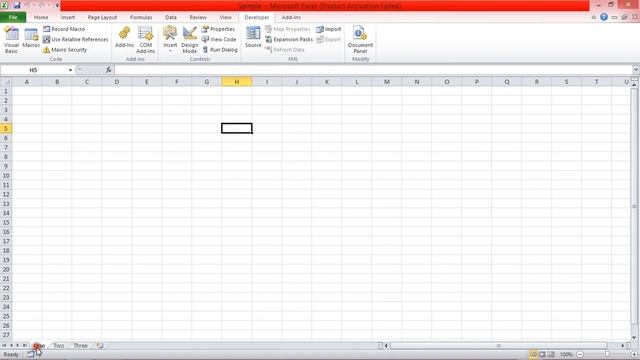The image size is (640, 360).
Task: Open the View tab
Action: point(225,17)
